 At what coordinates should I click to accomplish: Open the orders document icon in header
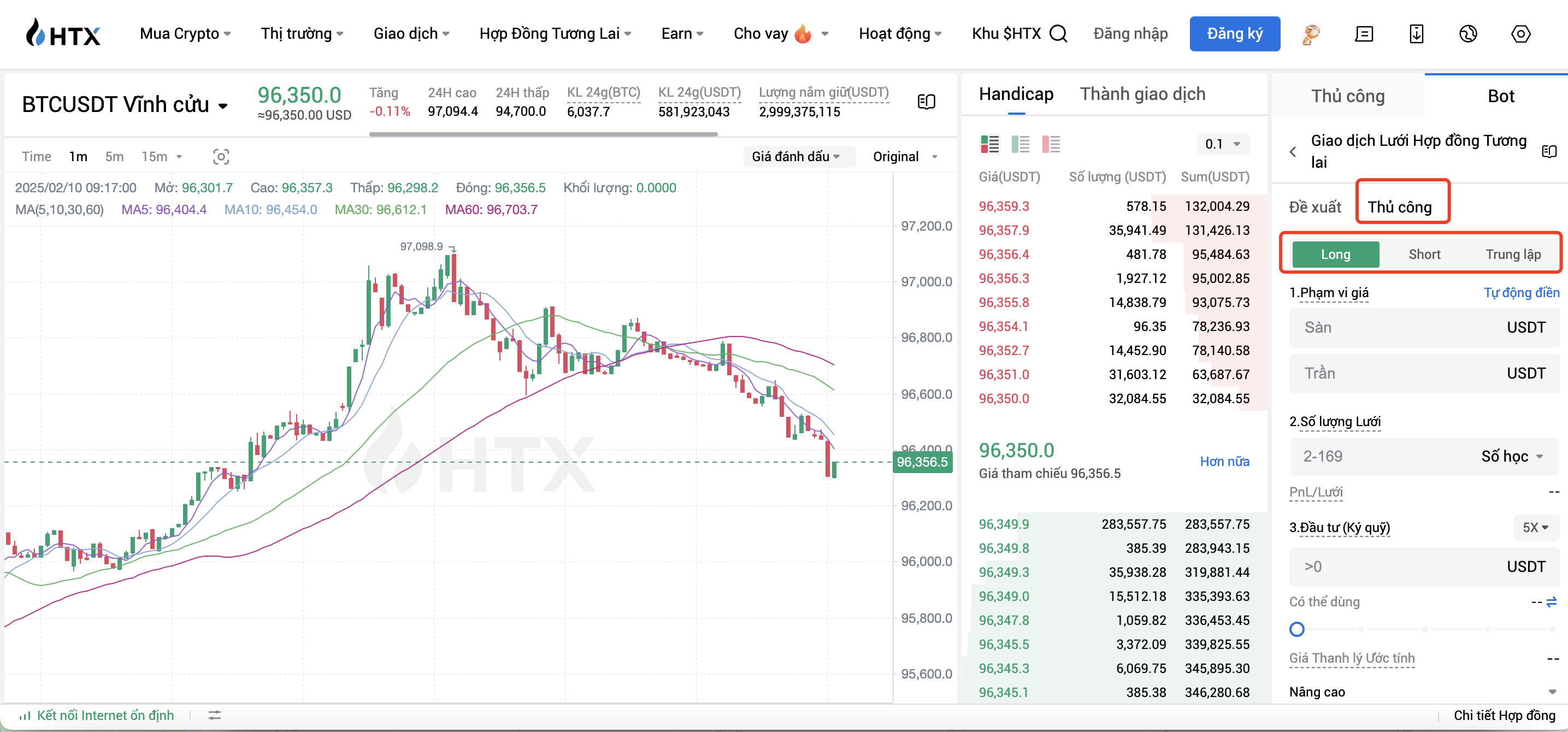[1364, 34]
